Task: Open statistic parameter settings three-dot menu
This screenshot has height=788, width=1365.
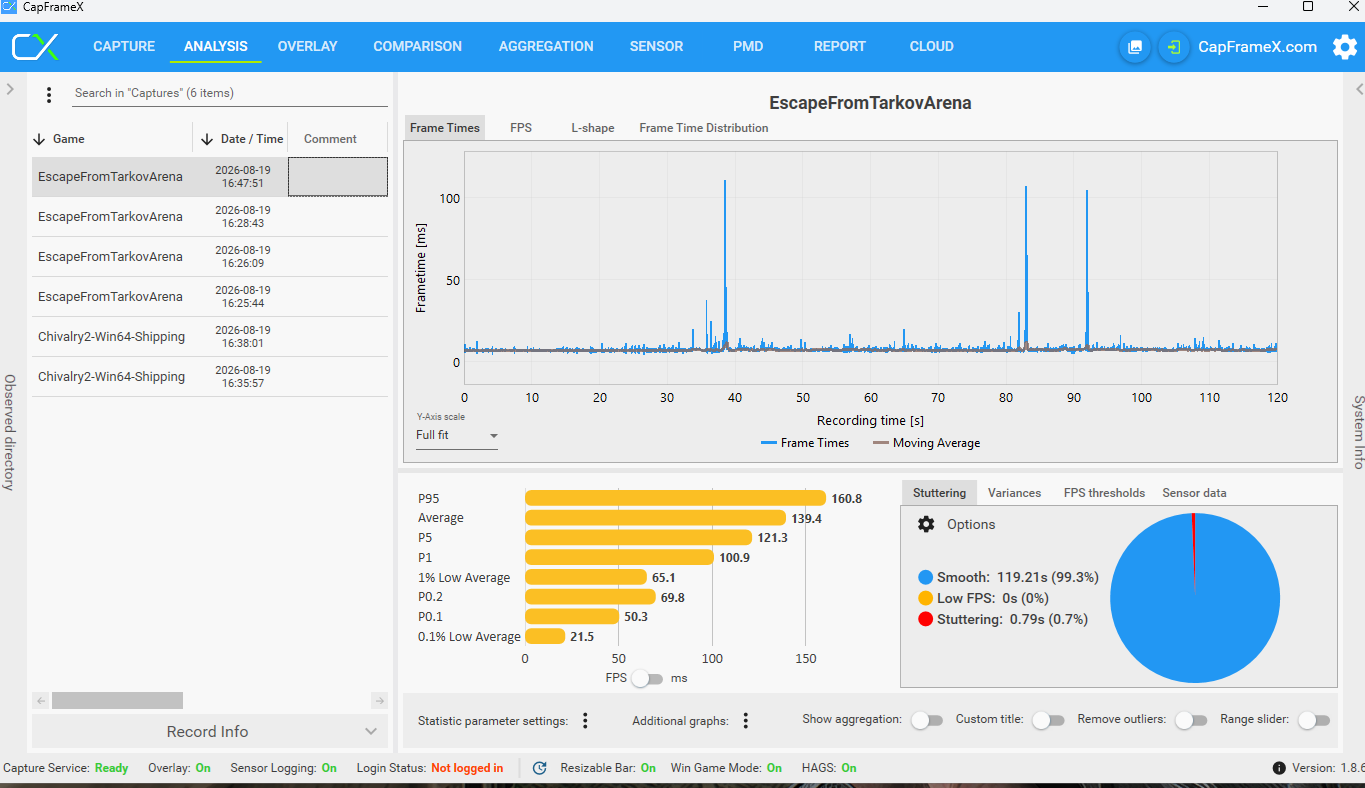Action: click(x=586, y=721)
